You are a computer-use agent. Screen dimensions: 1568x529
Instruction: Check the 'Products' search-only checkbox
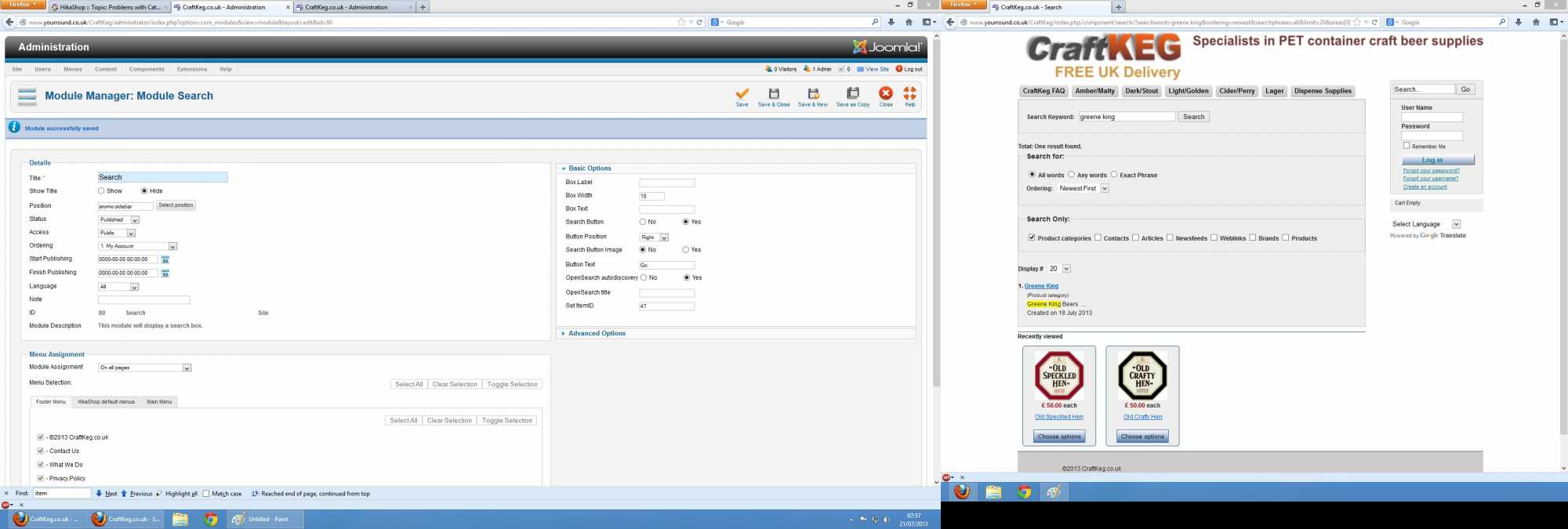pyautogui.click(x=1286, y=237)
